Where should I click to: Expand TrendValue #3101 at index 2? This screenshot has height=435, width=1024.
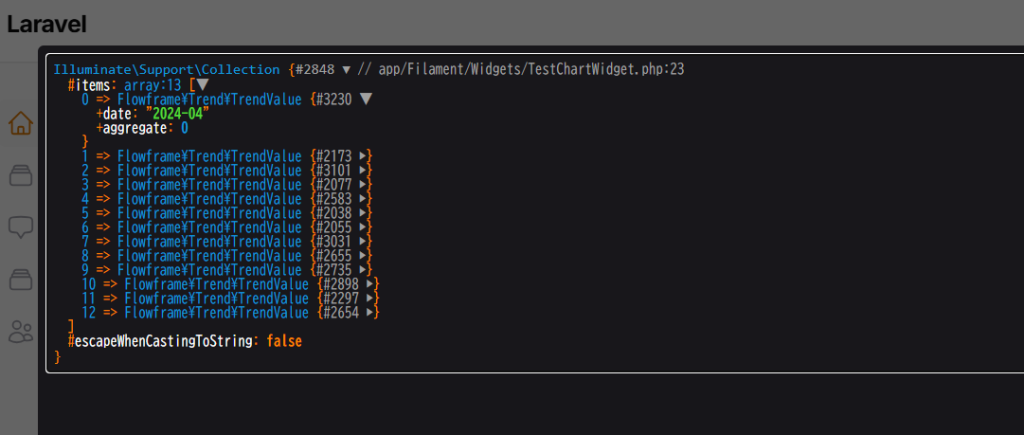coord(366,170)
